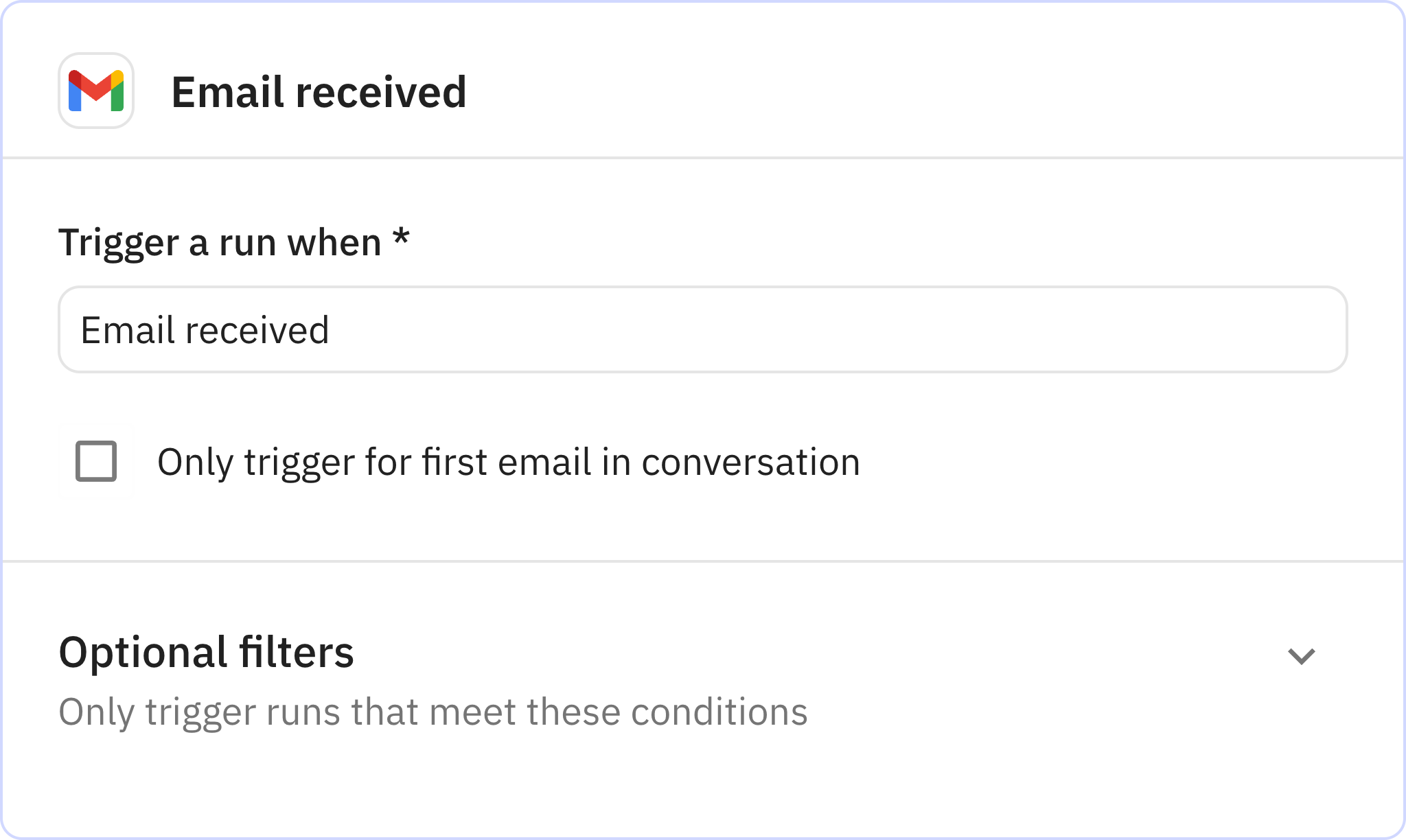Image resolution: width=1406 pixels, height=840 pixels.
Task: Click the Gmail icon in the header
Action: click(95, 92)
